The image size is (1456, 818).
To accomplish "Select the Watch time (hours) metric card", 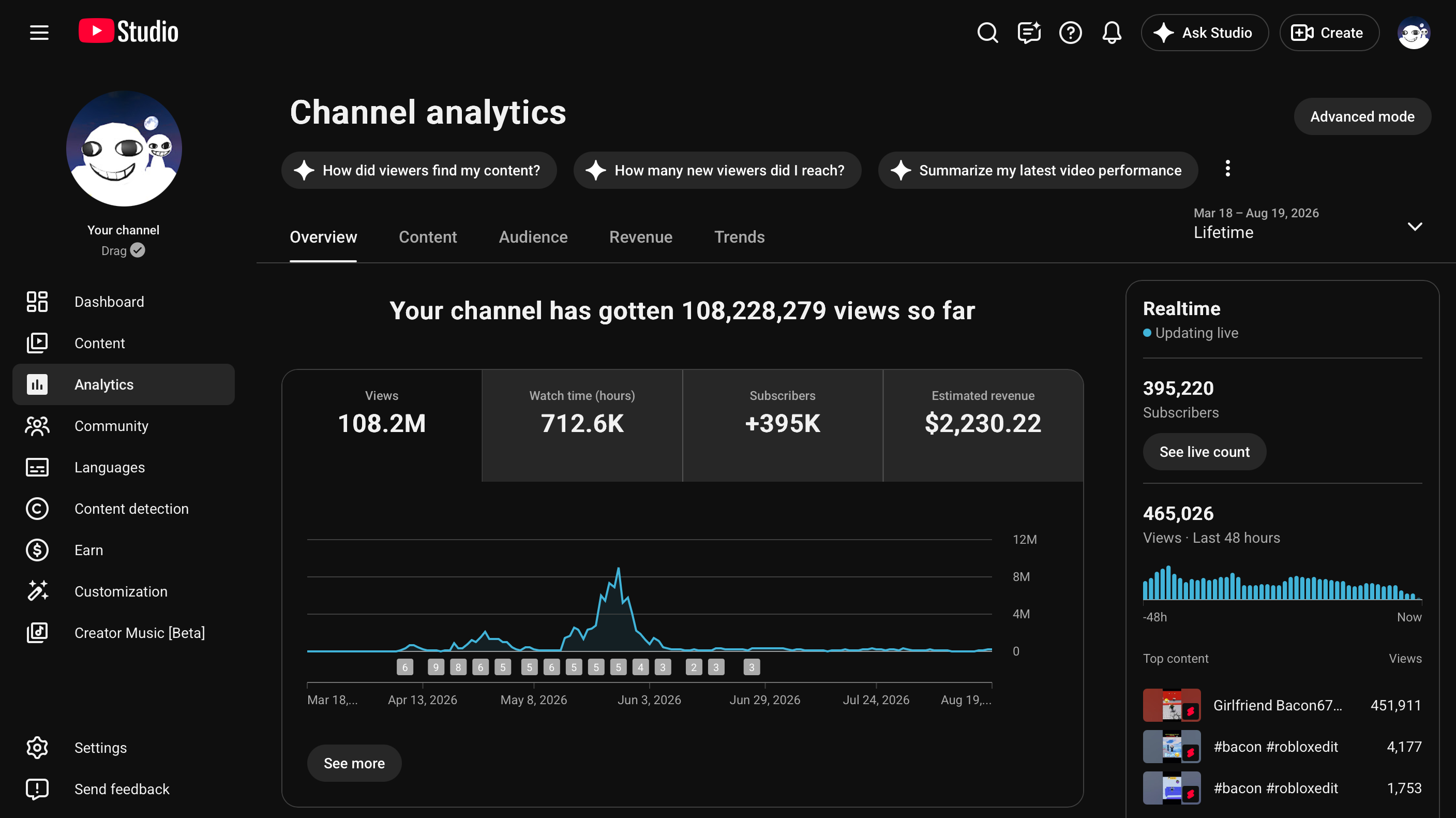I will (581, 425).
